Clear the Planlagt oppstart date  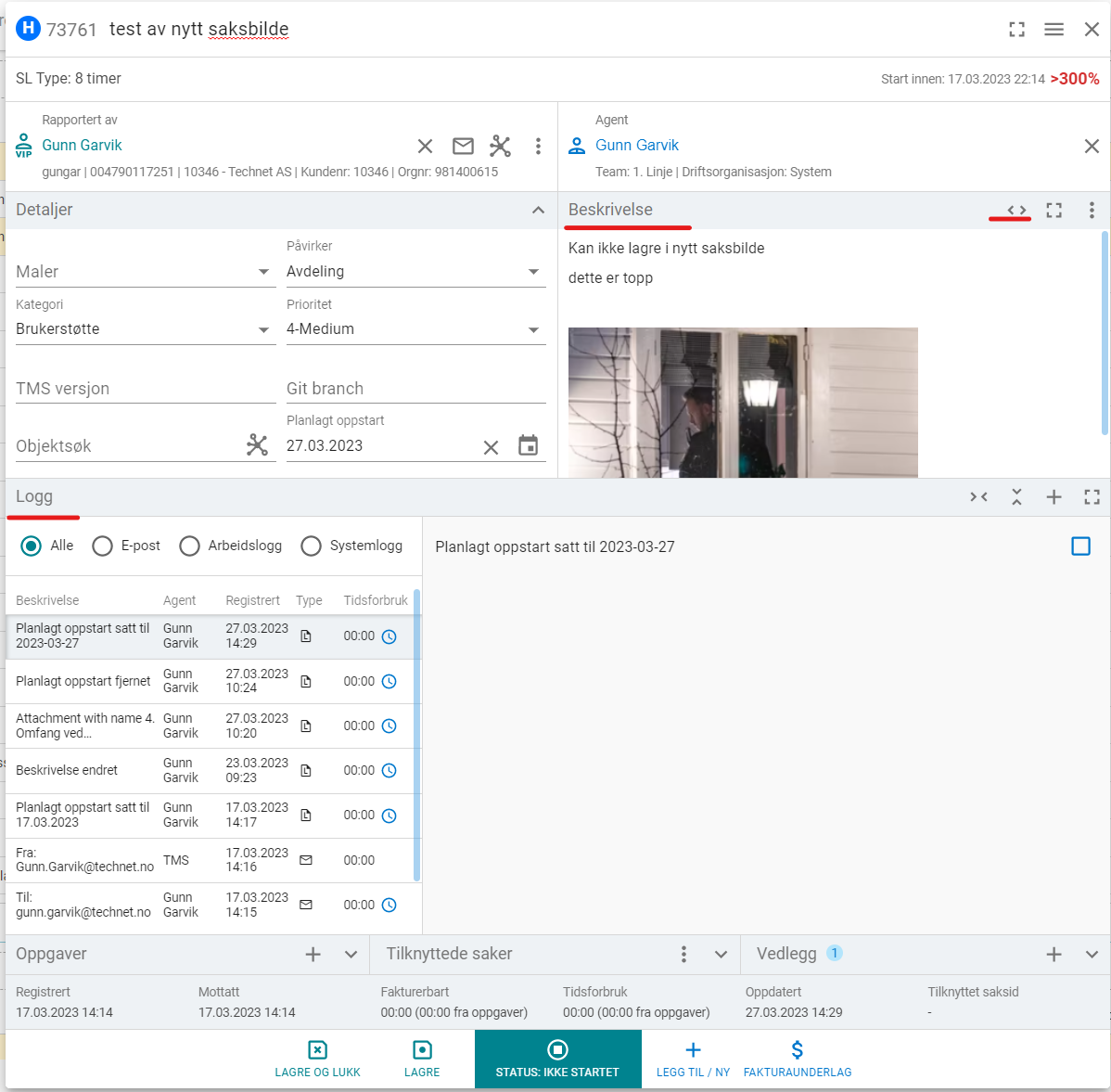[491, 447]
